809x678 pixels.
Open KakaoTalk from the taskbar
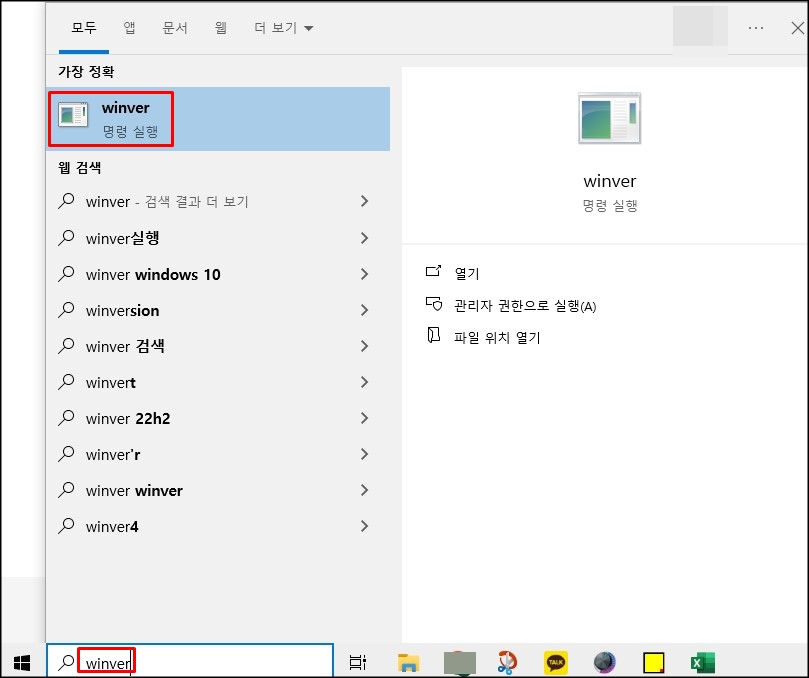tap(556, 662)
